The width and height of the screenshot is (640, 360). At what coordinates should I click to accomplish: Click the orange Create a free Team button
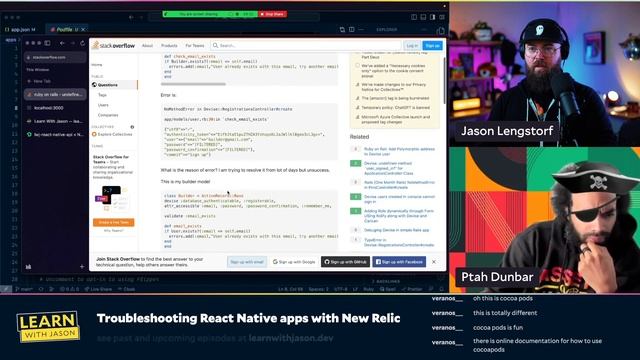(x=113, y=222)
